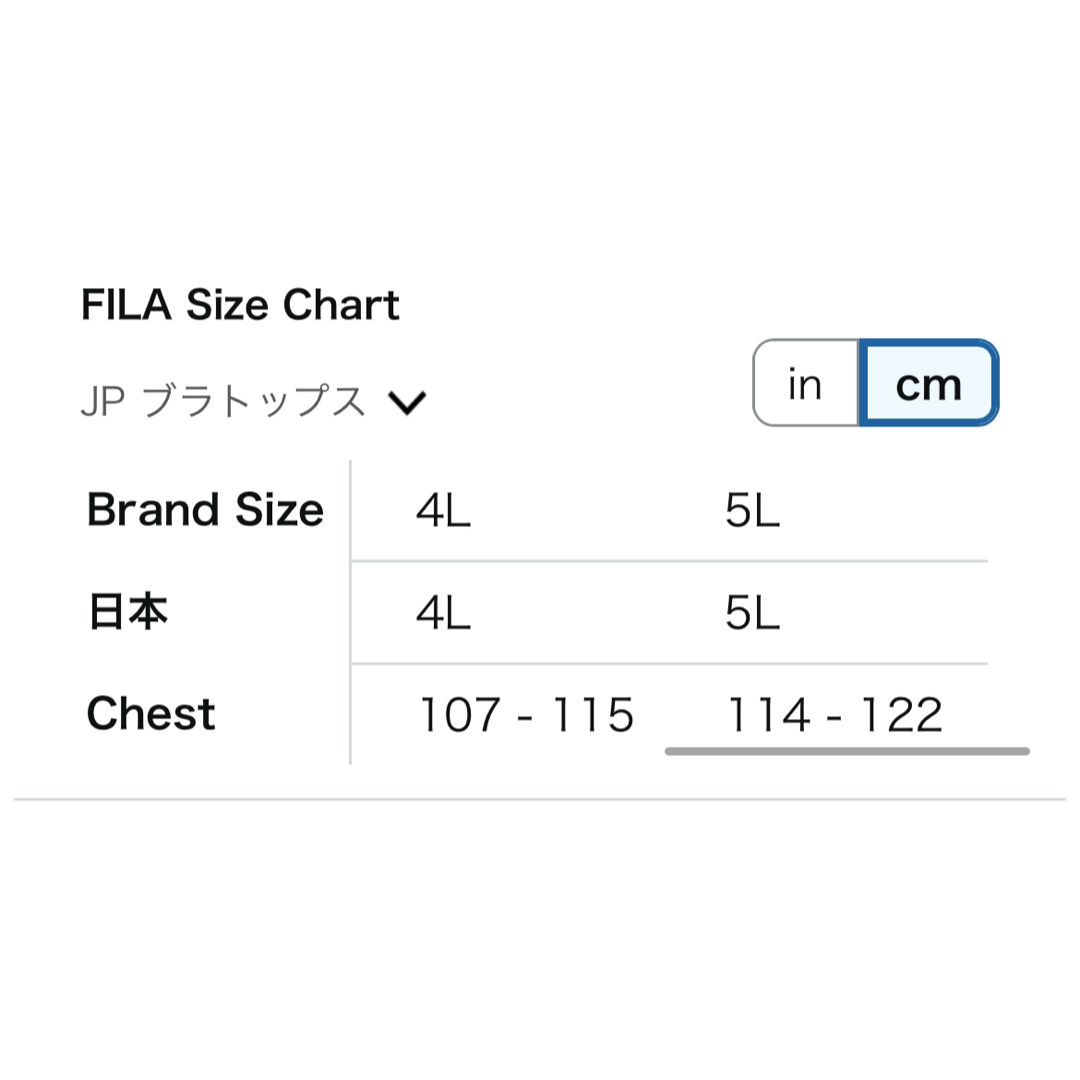Click the vertical divider next to the row headers
The height and width of the screenshot is (1080, 1080).
pyautogui.click(x=351, y=612)
